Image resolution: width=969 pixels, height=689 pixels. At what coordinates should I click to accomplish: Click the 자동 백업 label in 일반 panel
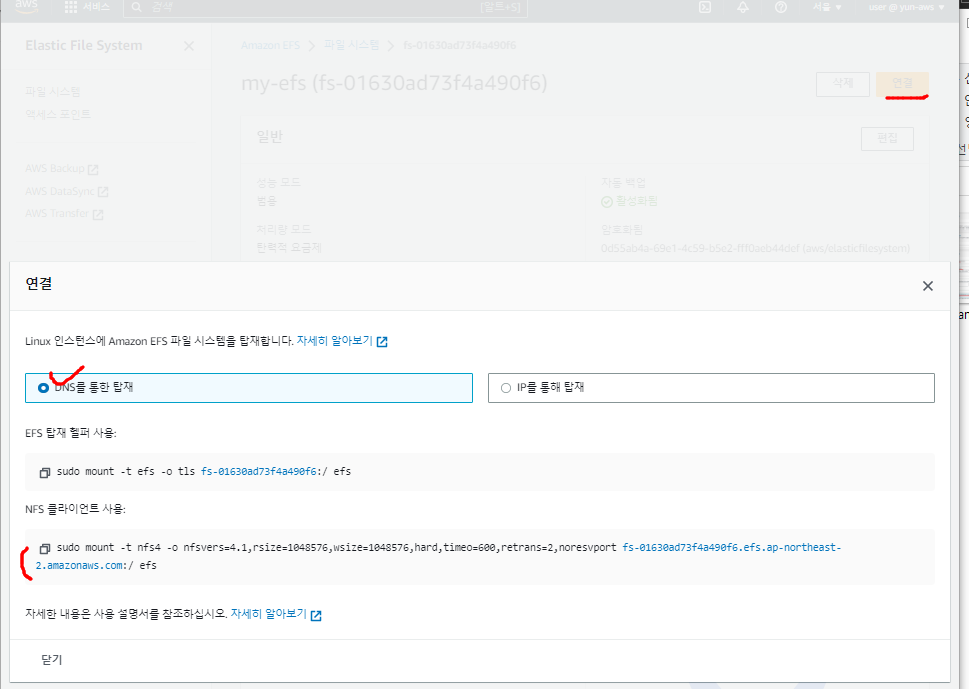pos(624,183)
